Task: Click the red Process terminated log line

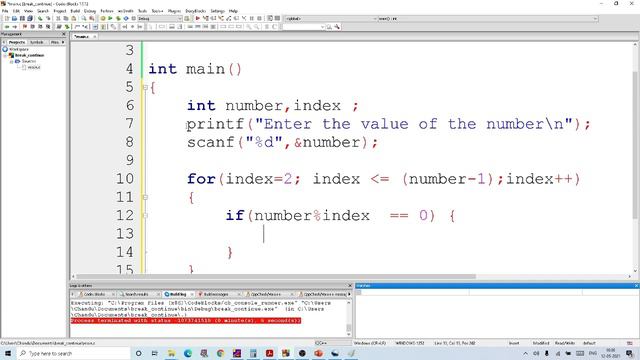Action: pyautogui.click(x=186, y=321)
